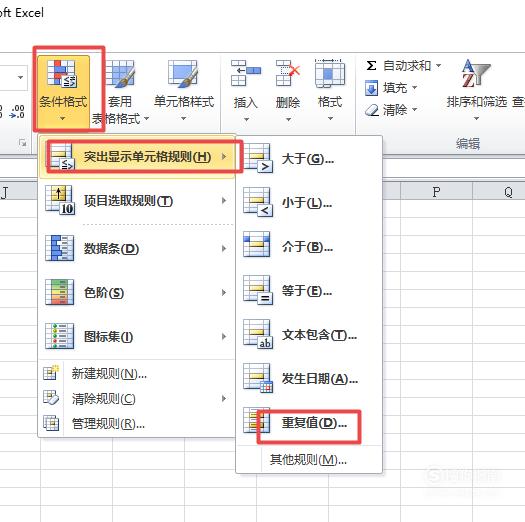525x522 pixels.
Task: Expand the 插入 dropdown arrow
Action: [x=246, y=119]
